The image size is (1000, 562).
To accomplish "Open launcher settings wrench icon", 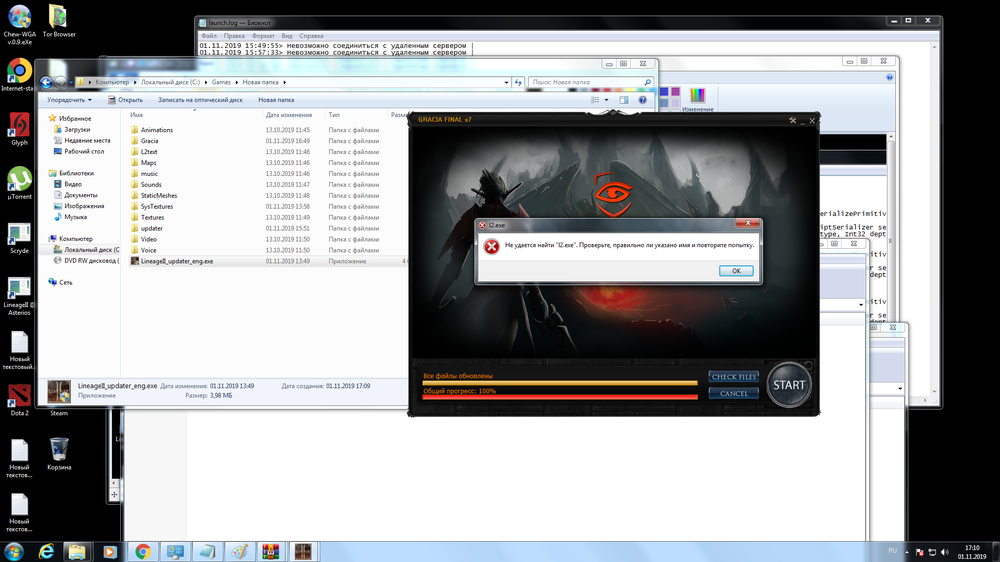I will [x=793, y=120].
